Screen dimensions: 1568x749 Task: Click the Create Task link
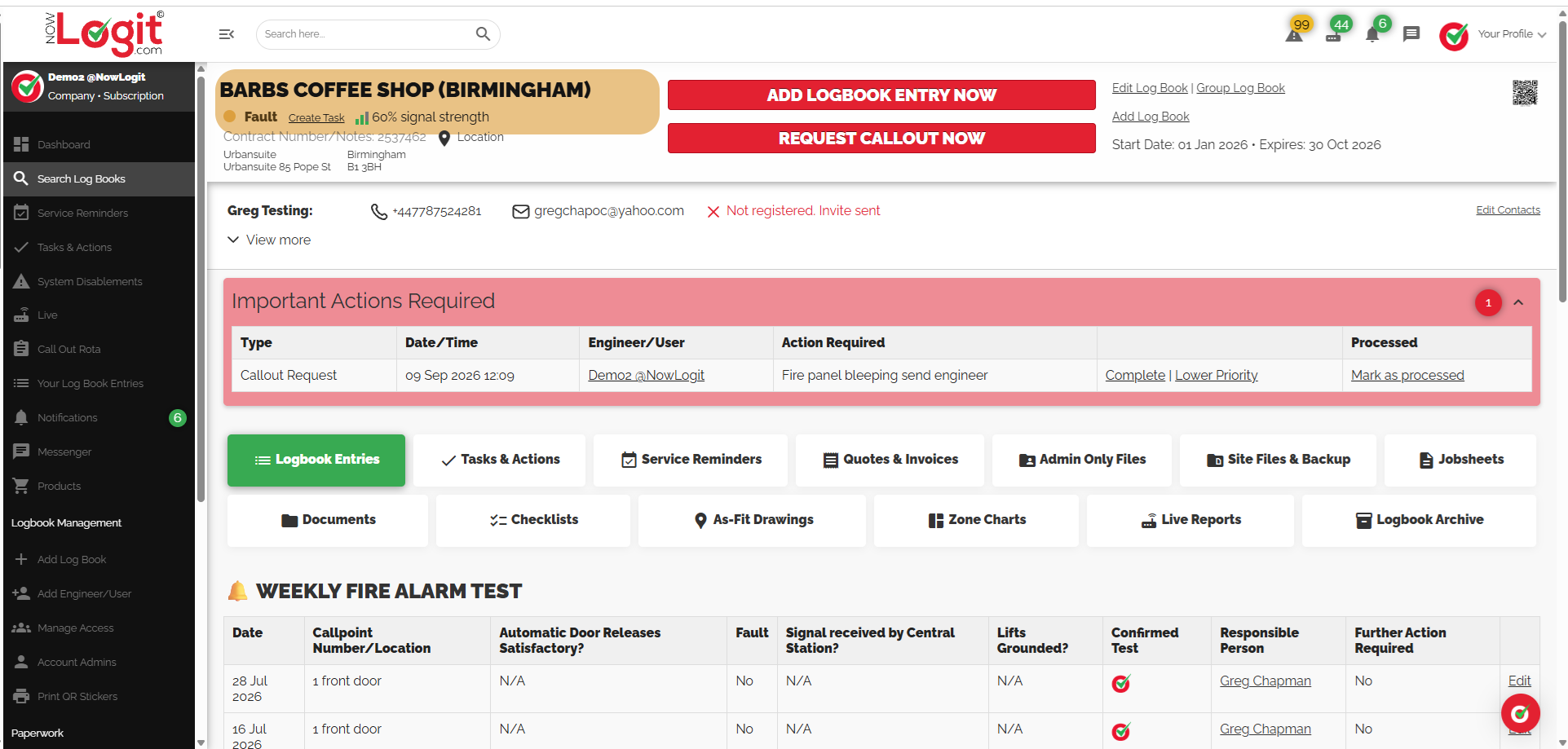[x=316, y=118]
